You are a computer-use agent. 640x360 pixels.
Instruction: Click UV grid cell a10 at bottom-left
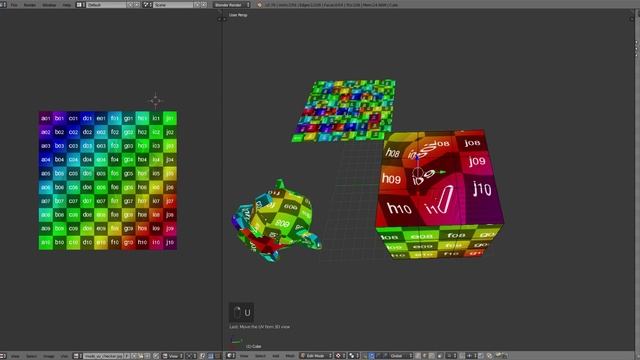pyautogui.click(x=46, y=242)
